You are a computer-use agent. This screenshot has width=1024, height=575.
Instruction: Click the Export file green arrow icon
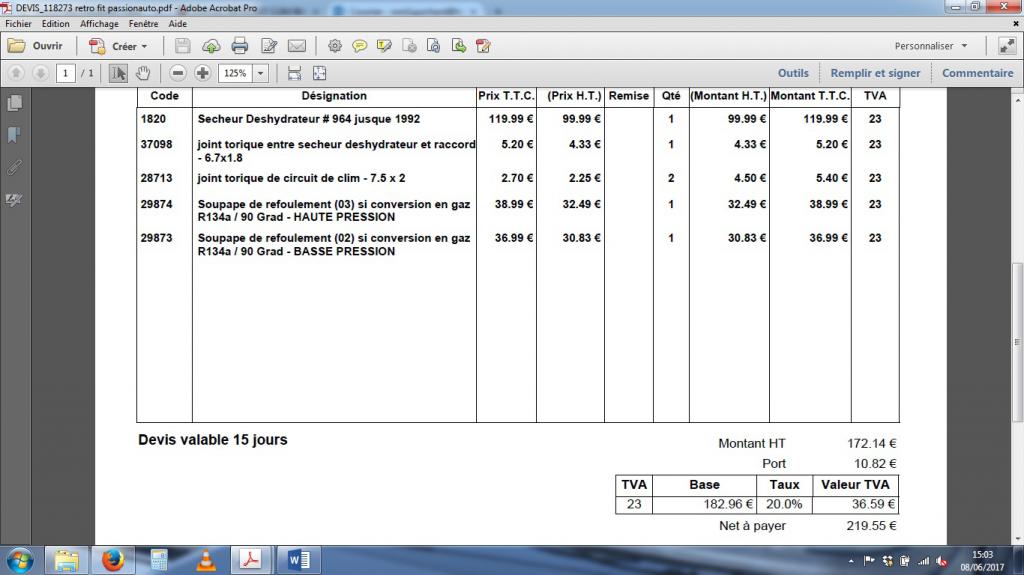[459, 46]
